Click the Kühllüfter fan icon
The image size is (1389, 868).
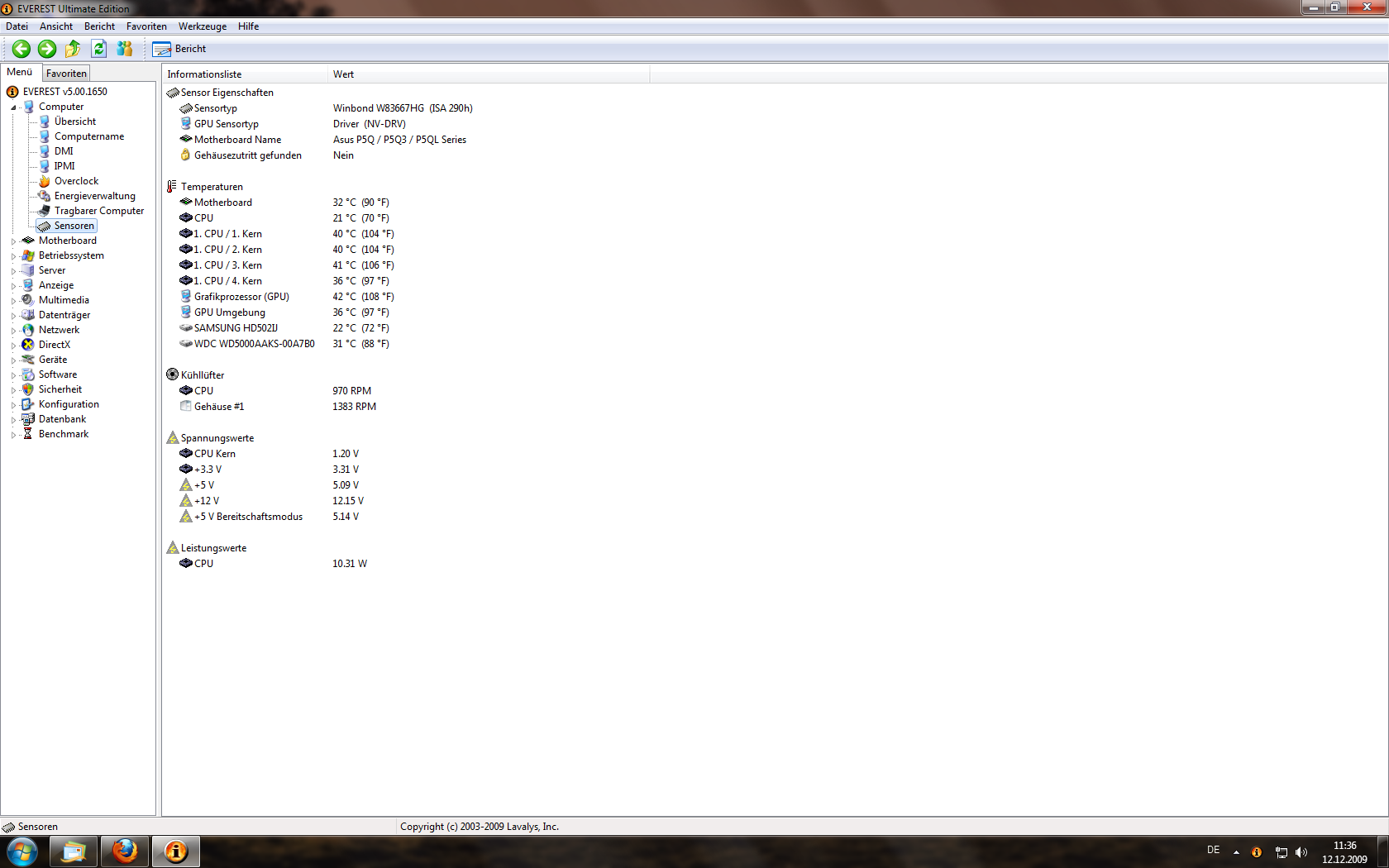(x=173, y=375)
